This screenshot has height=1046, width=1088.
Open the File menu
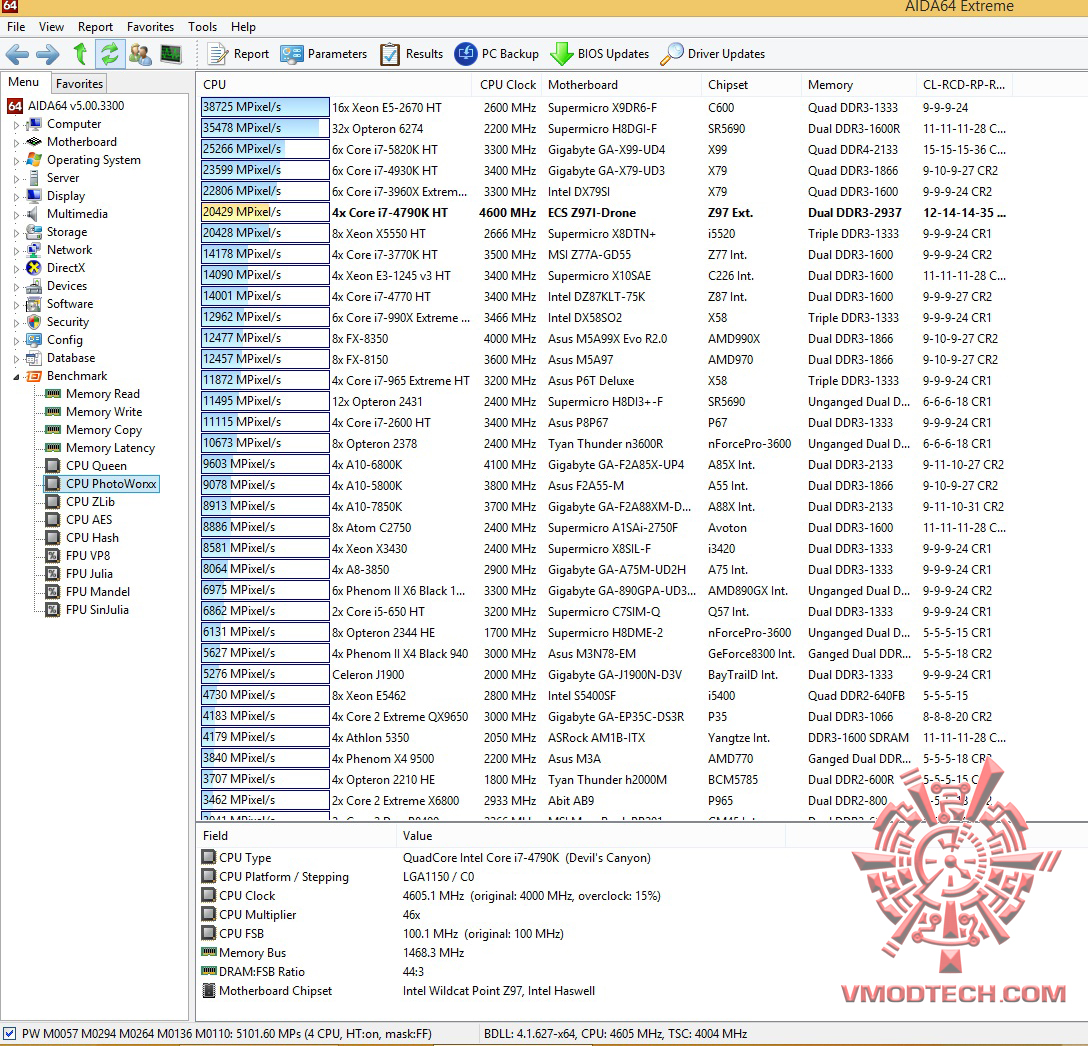click(x=16, y=27)
